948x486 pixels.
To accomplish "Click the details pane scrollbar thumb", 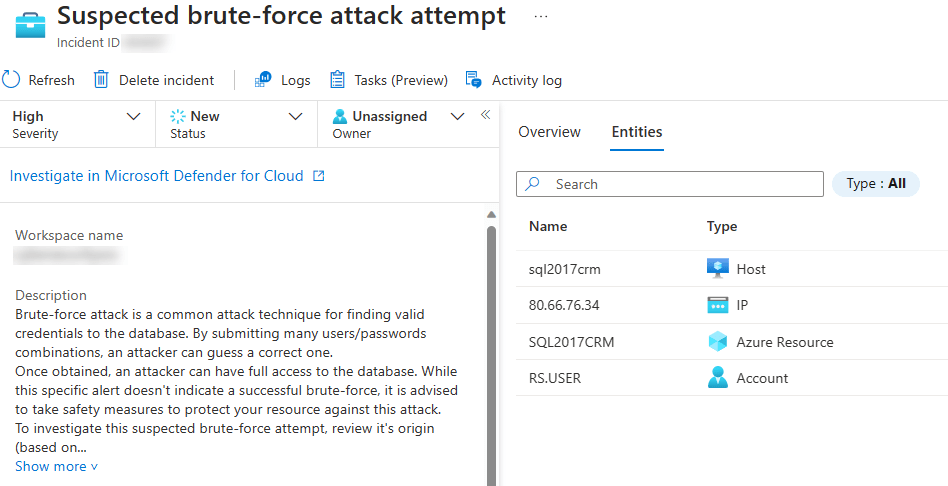I will click(492, 355).
